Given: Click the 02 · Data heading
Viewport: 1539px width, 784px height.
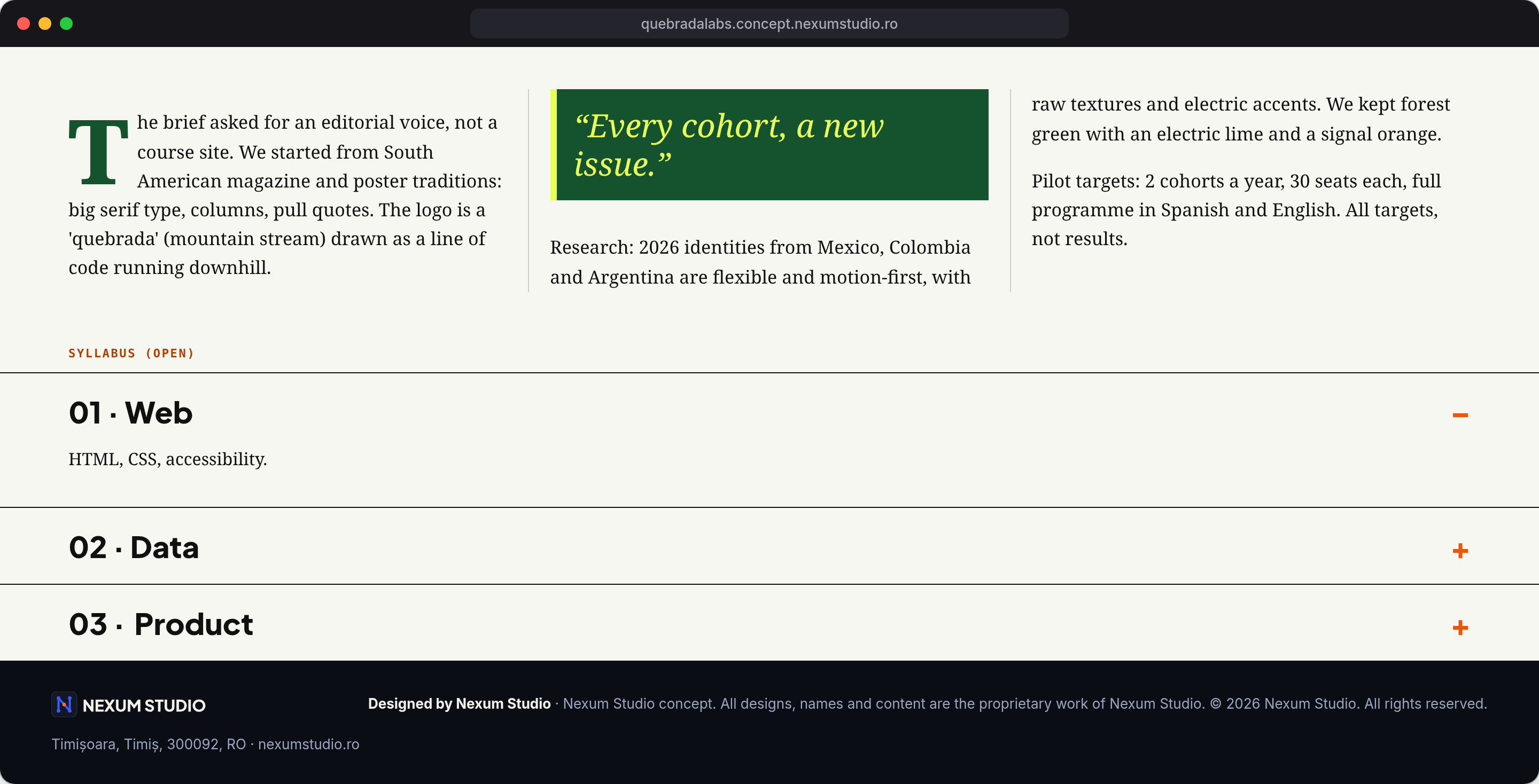Looking at the screenshot, I should (x=134, y=547).
